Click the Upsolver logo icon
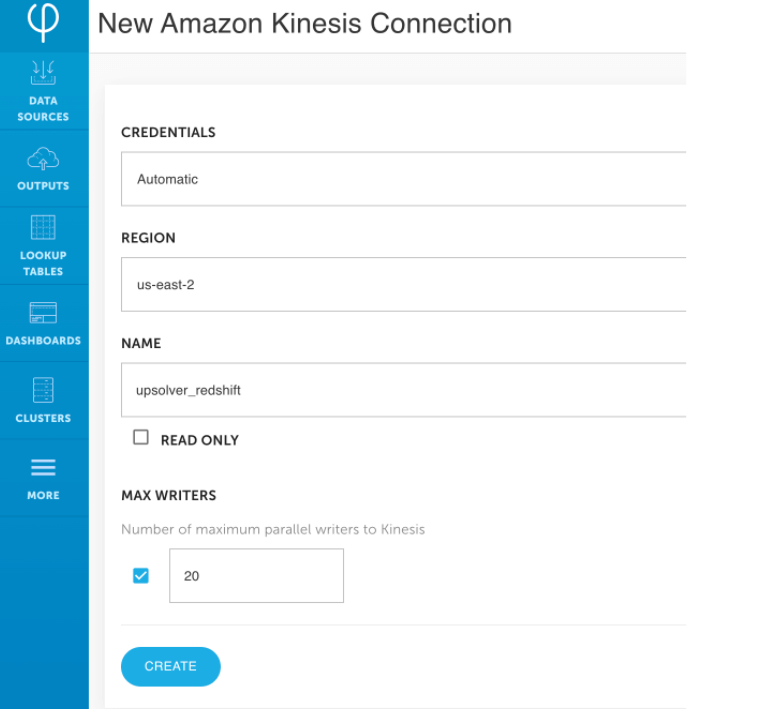 click(x=43, y=21)
